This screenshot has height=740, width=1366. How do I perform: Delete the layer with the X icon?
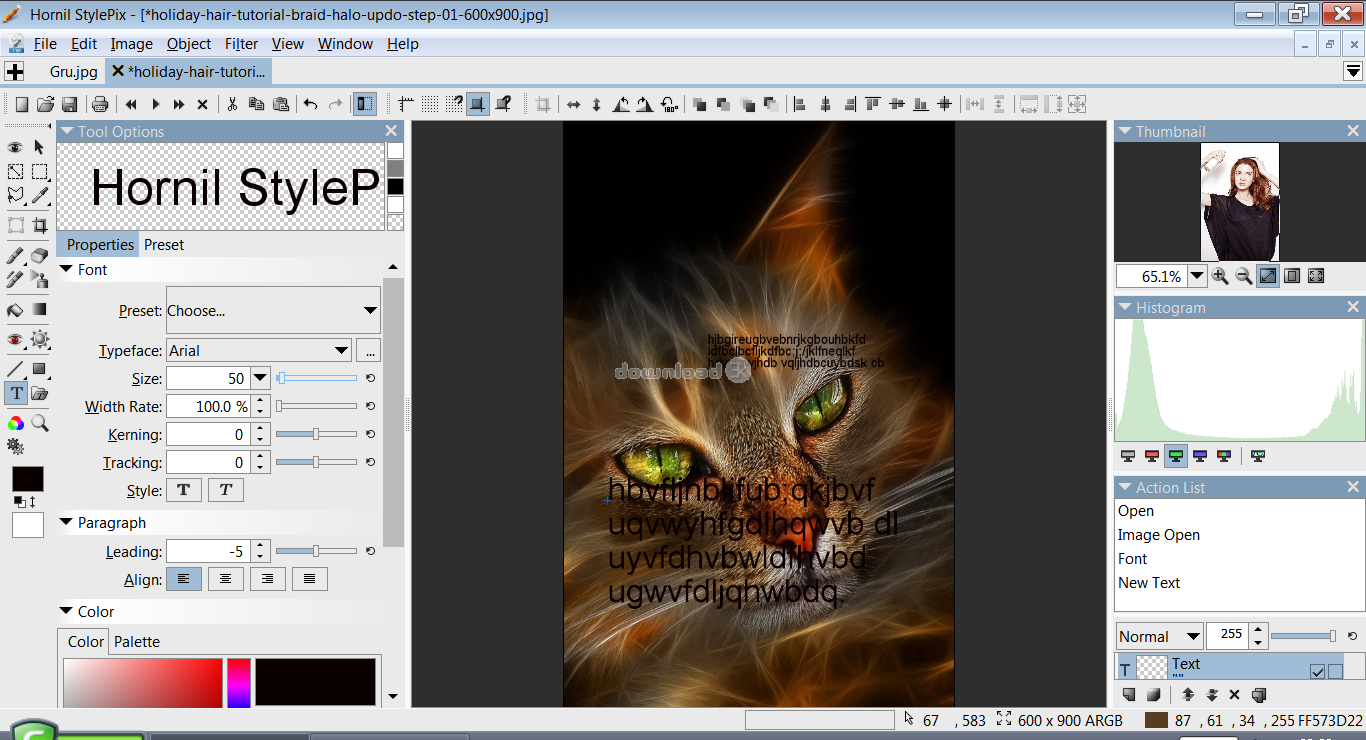pos(1234,694)
